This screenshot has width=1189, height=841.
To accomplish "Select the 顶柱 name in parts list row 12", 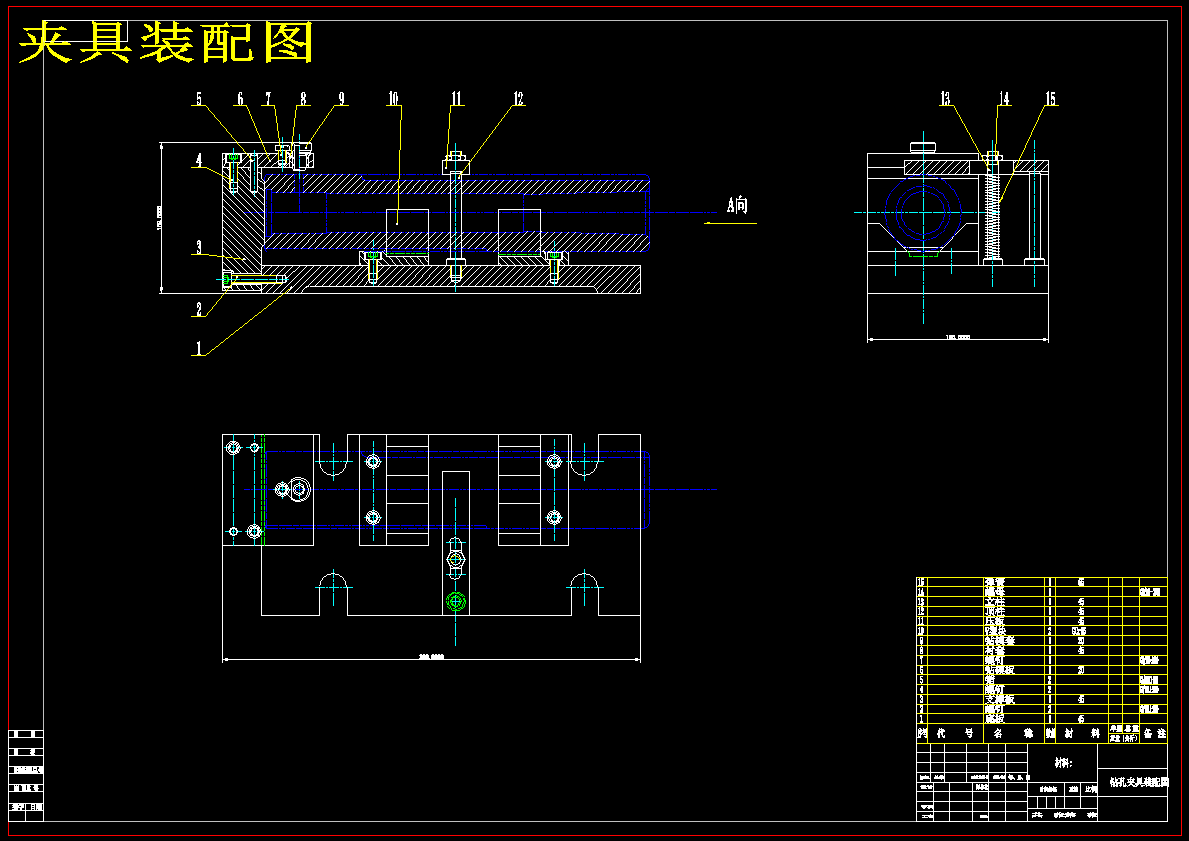I will (995, 611).
